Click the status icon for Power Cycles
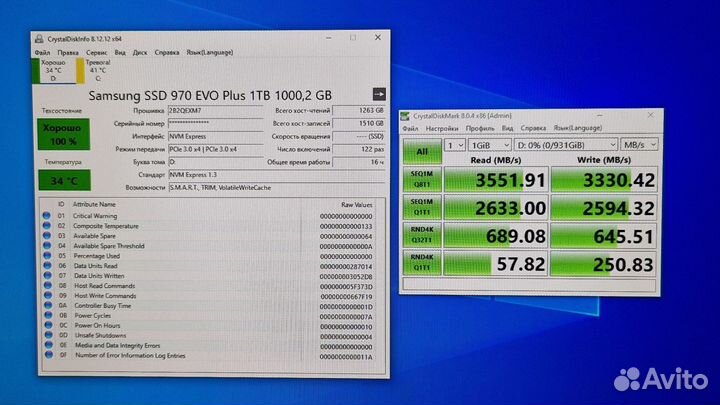This screenshot has height=405, width=720. (x=48, y=315)
